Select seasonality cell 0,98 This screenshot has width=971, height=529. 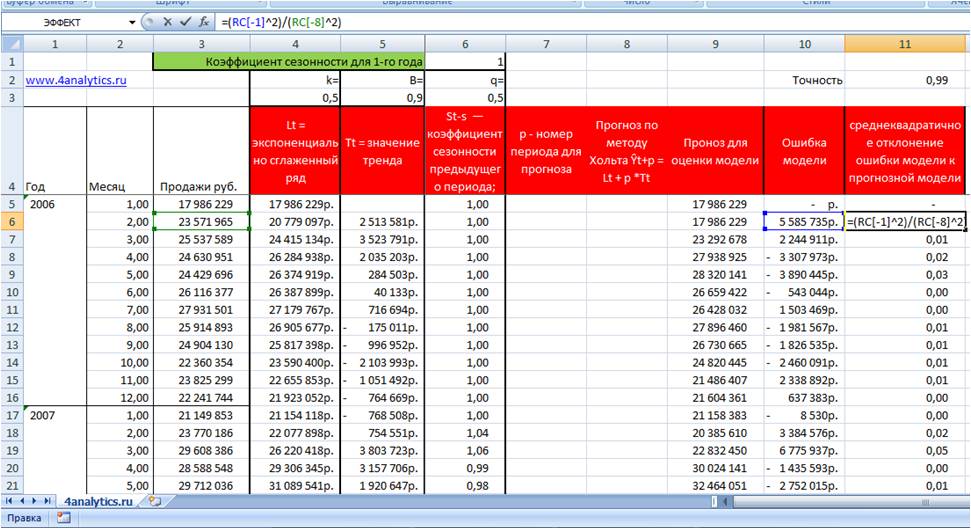465,486
